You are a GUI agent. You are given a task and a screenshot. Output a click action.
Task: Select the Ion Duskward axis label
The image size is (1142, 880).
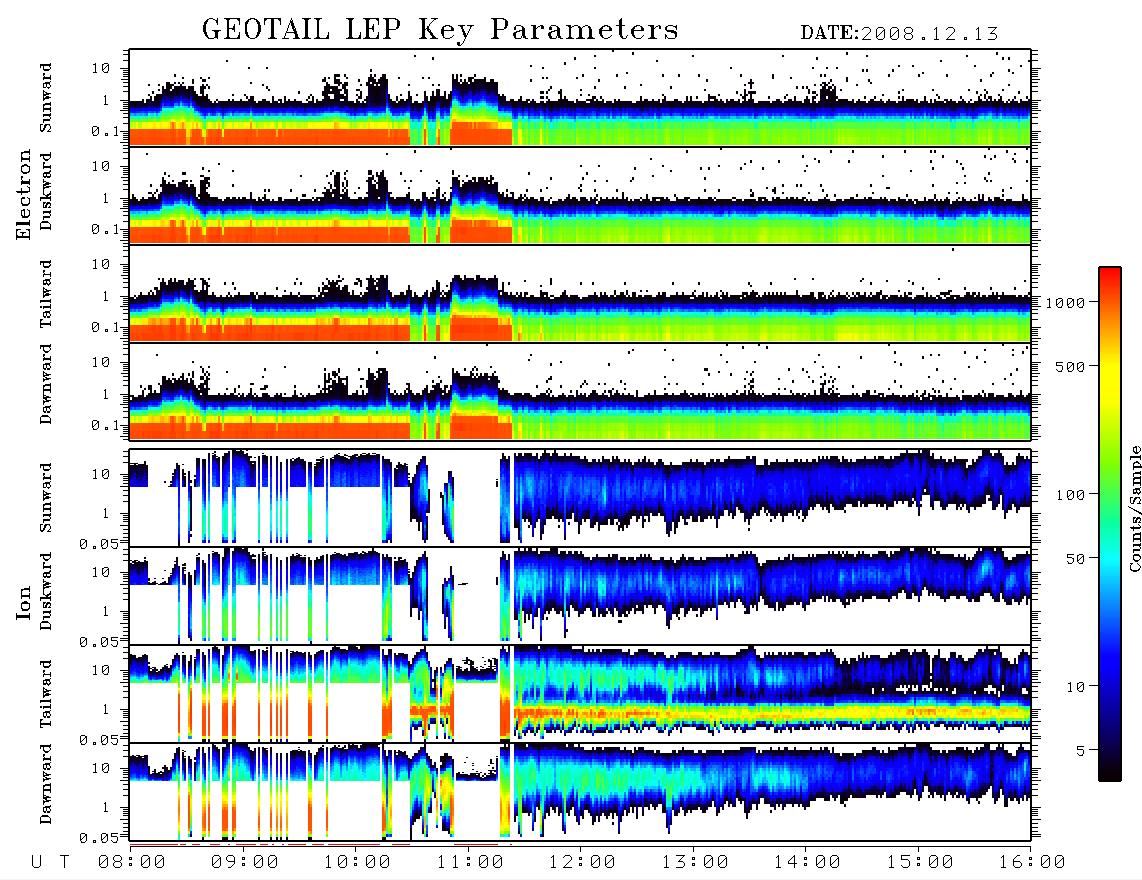click(46, 591)
